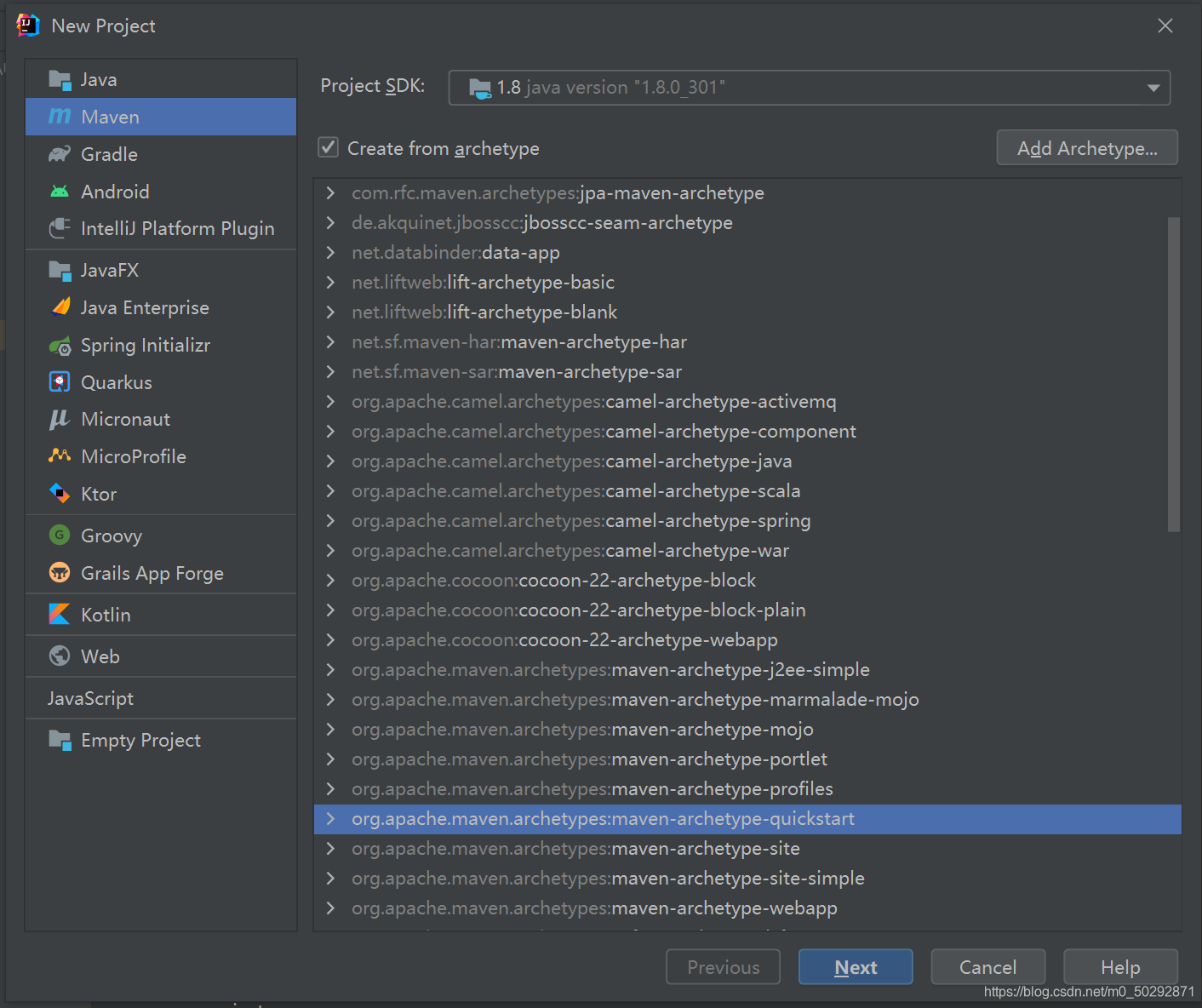
Task: Select maven-archetype-sar archetype
Action: tap(747, 372)
